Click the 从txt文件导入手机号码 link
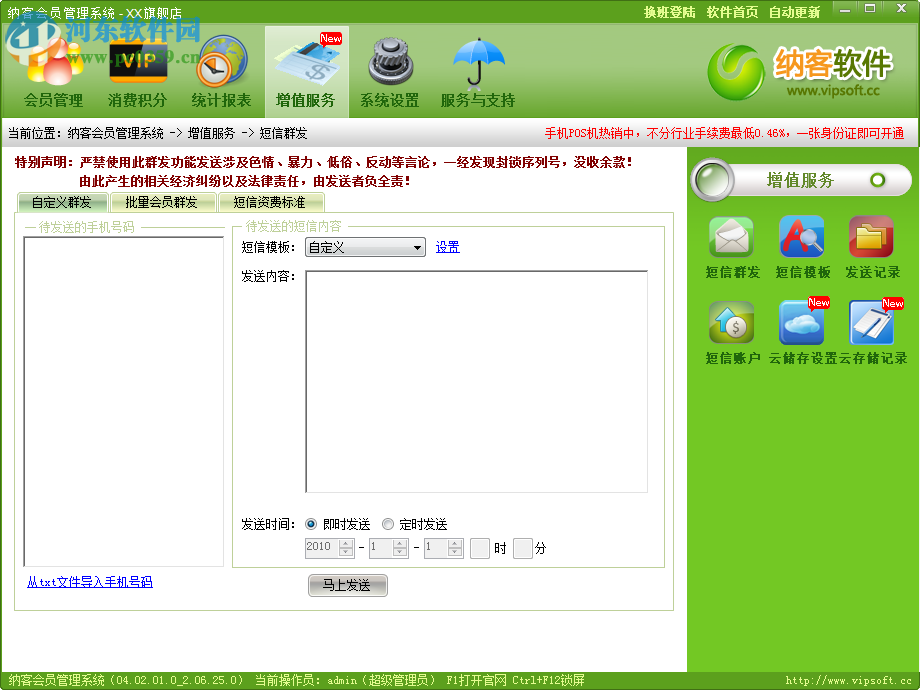 pos(89,582)
